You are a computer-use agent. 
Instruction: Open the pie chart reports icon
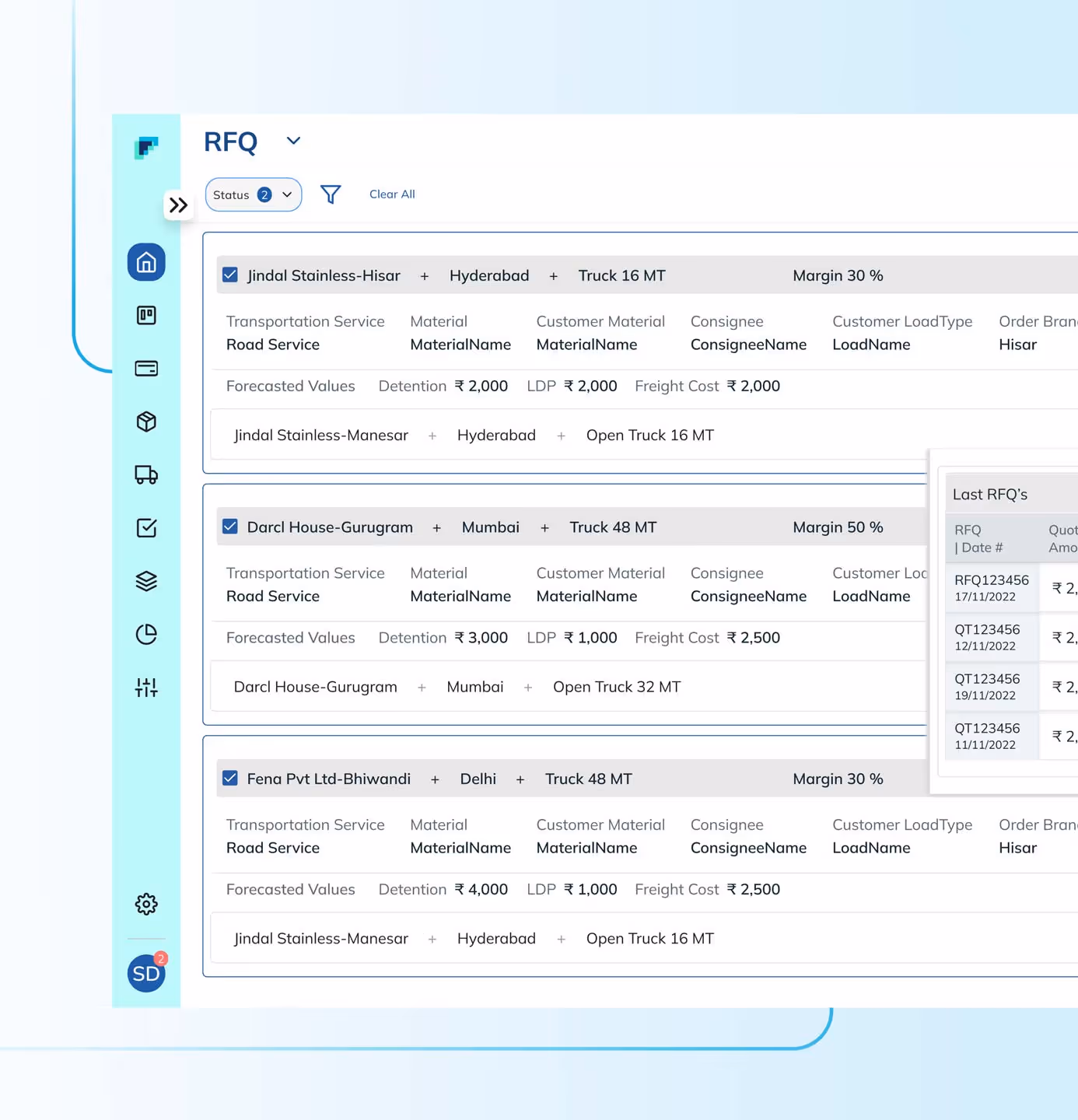[146, 635]
